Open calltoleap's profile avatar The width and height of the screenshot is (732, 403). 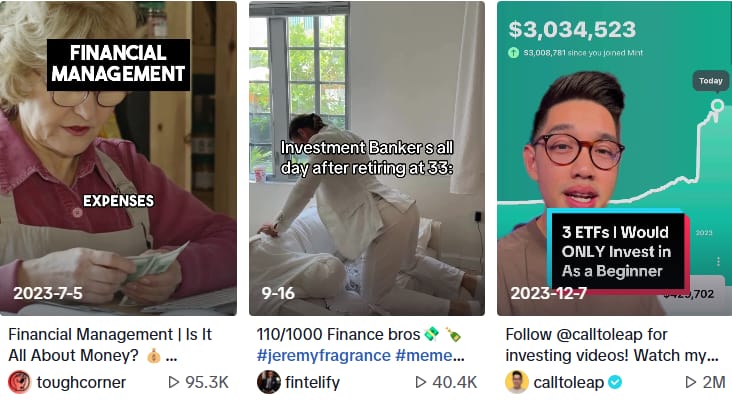(517, 382)
